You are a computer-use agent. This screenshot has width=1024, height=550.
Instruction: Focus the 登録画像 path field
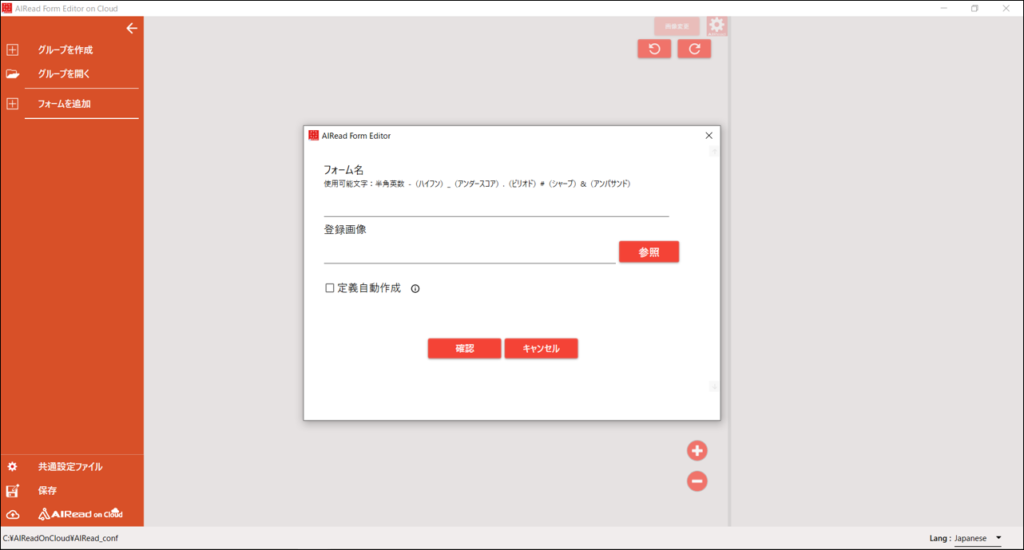click(470, 253)
